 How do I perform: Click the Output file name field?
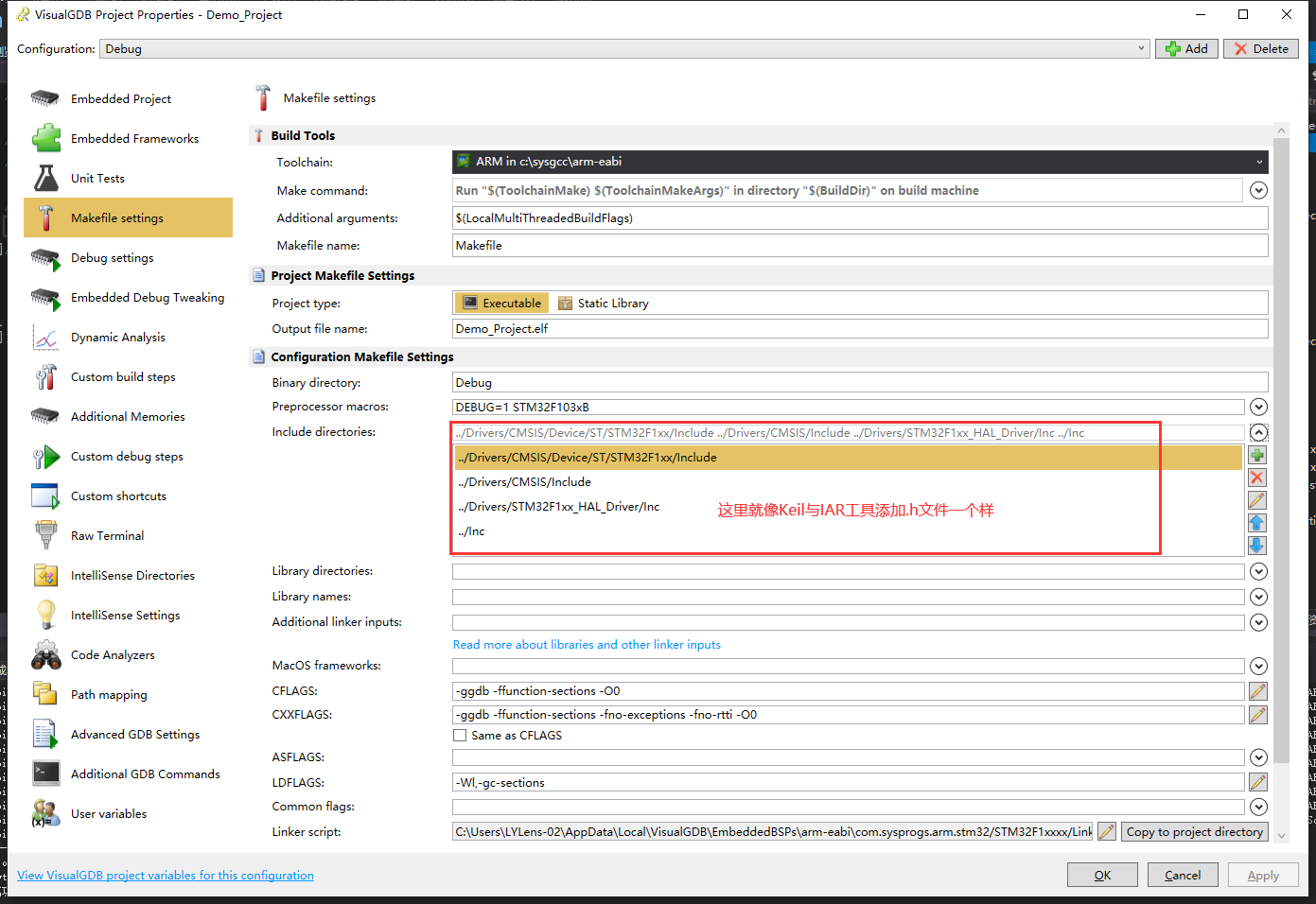click(860, 328)
